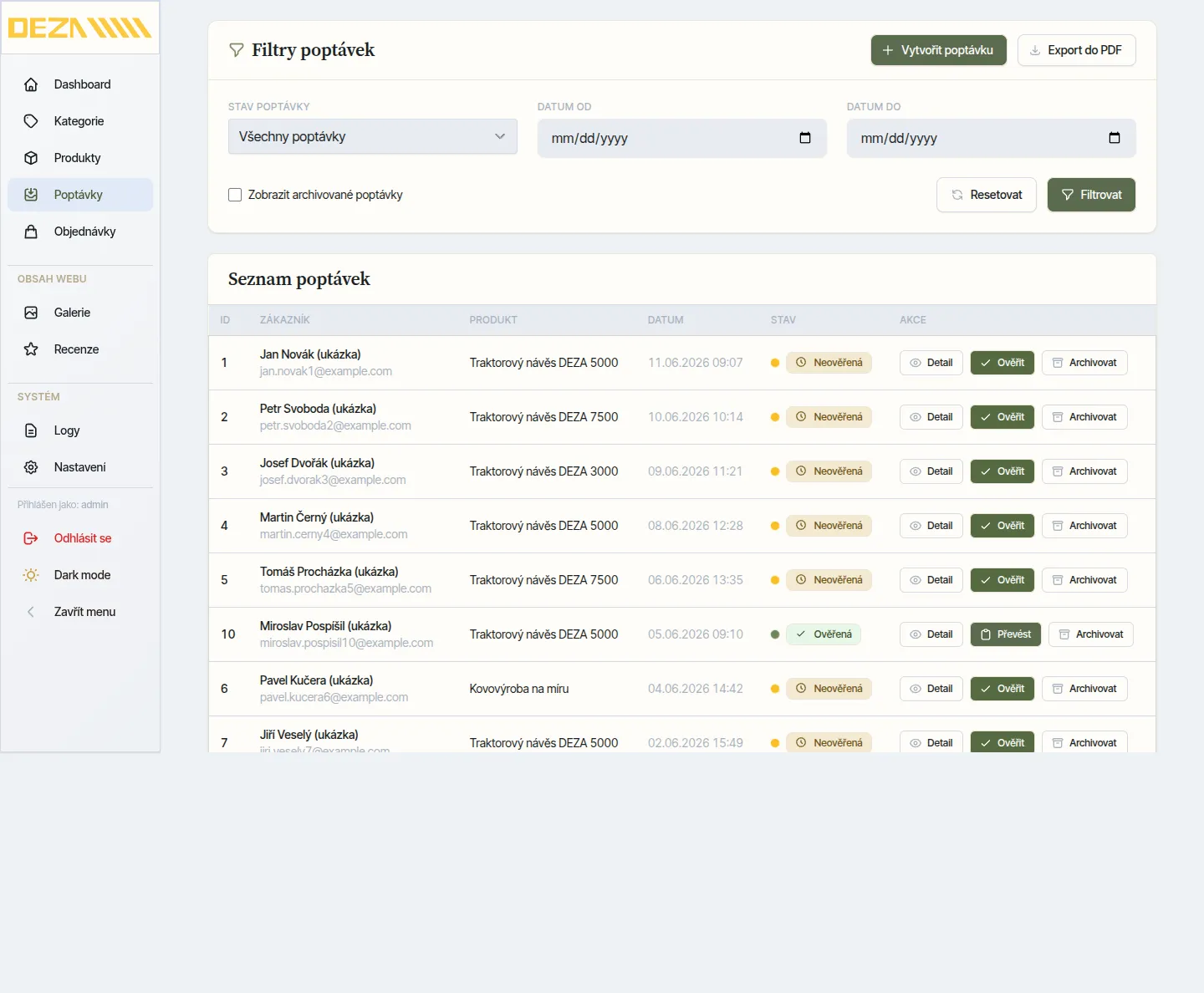Click name Tomáš Procházka (ukázka)
The height and width of the screenshot is (993, 1204).
coord(329,572)
